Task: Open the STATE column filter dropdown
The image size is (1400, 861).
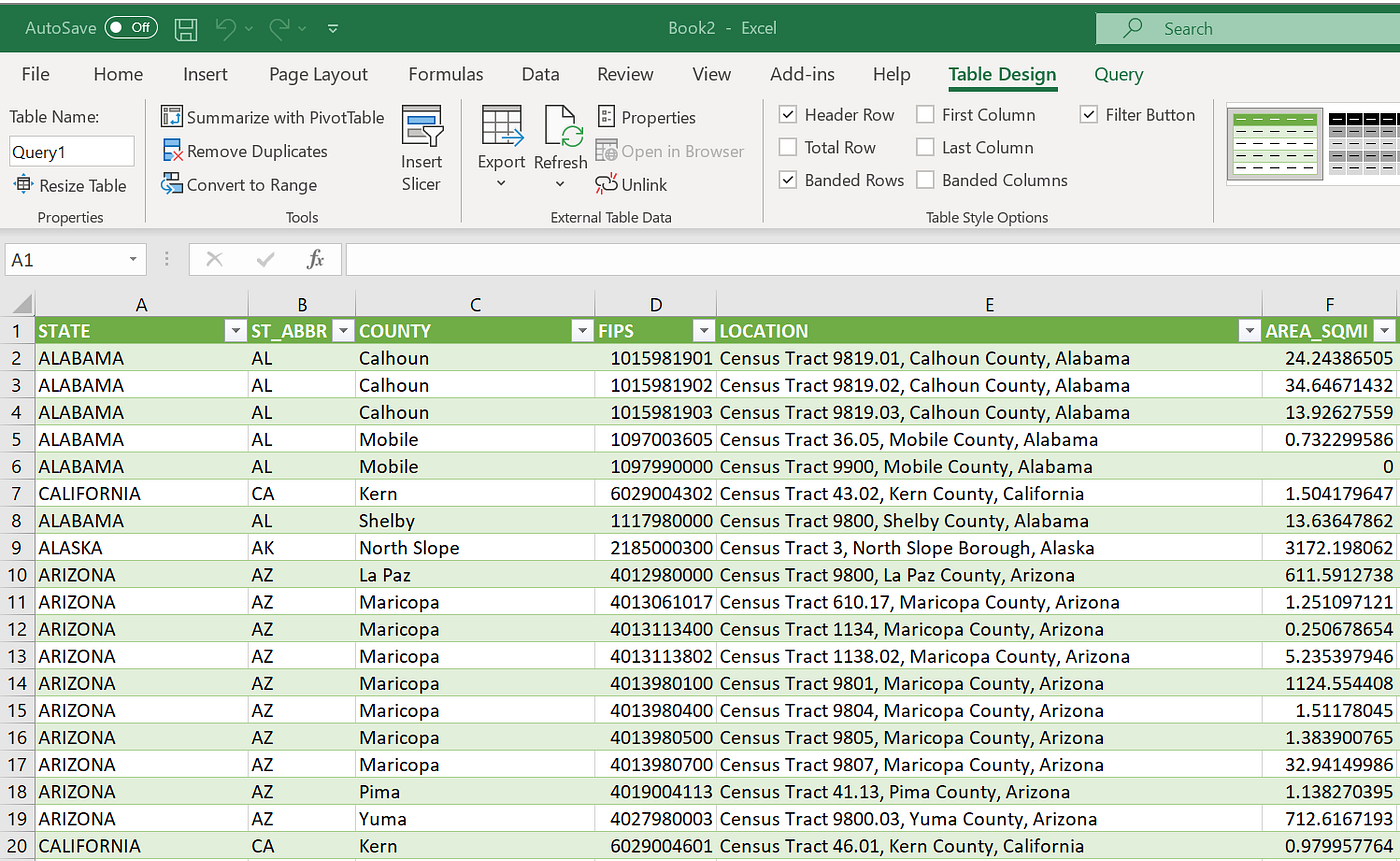Action: pos(236,330)
